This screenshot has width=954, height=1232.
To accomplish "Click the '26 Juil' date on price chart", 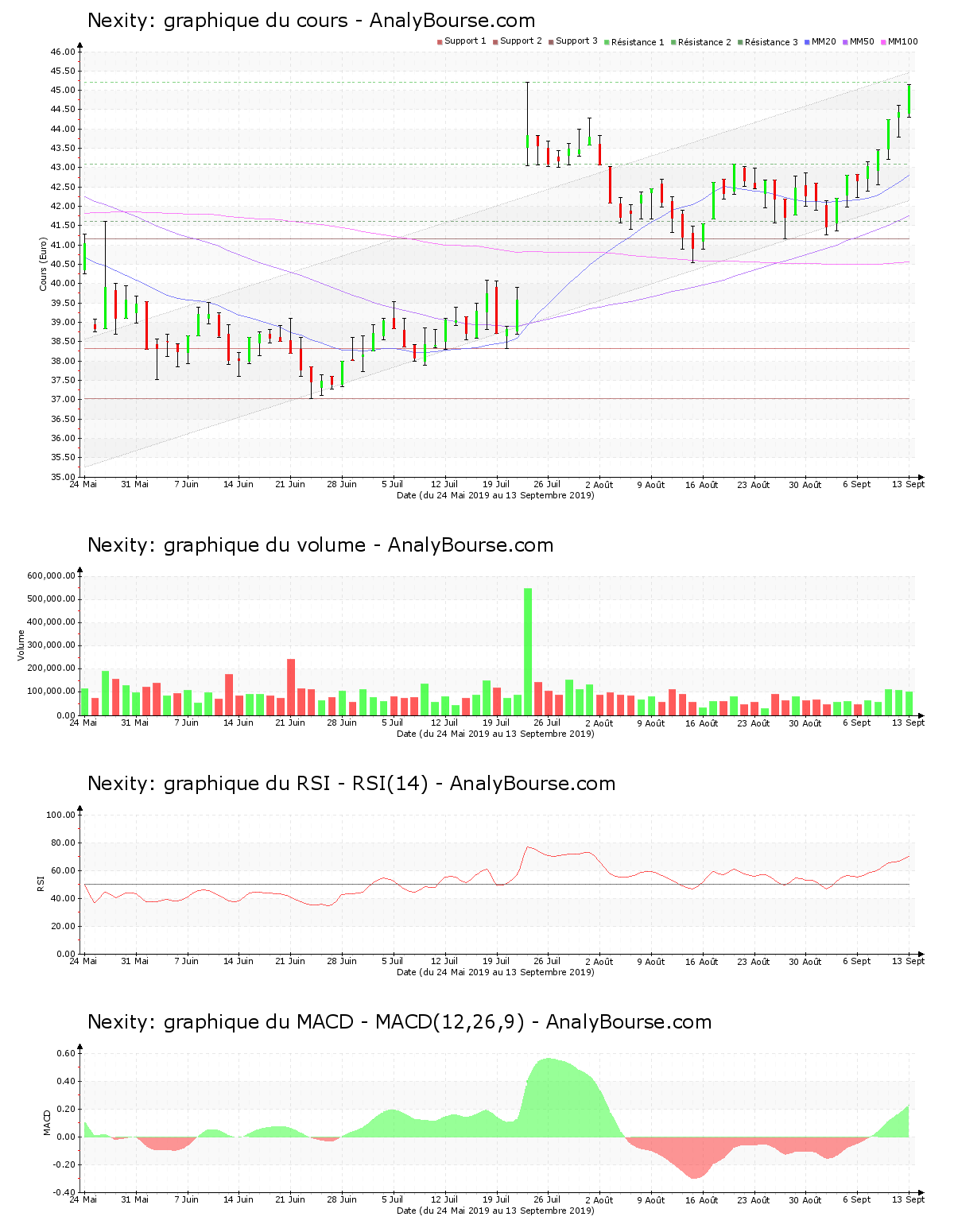I will coord(547,484).
